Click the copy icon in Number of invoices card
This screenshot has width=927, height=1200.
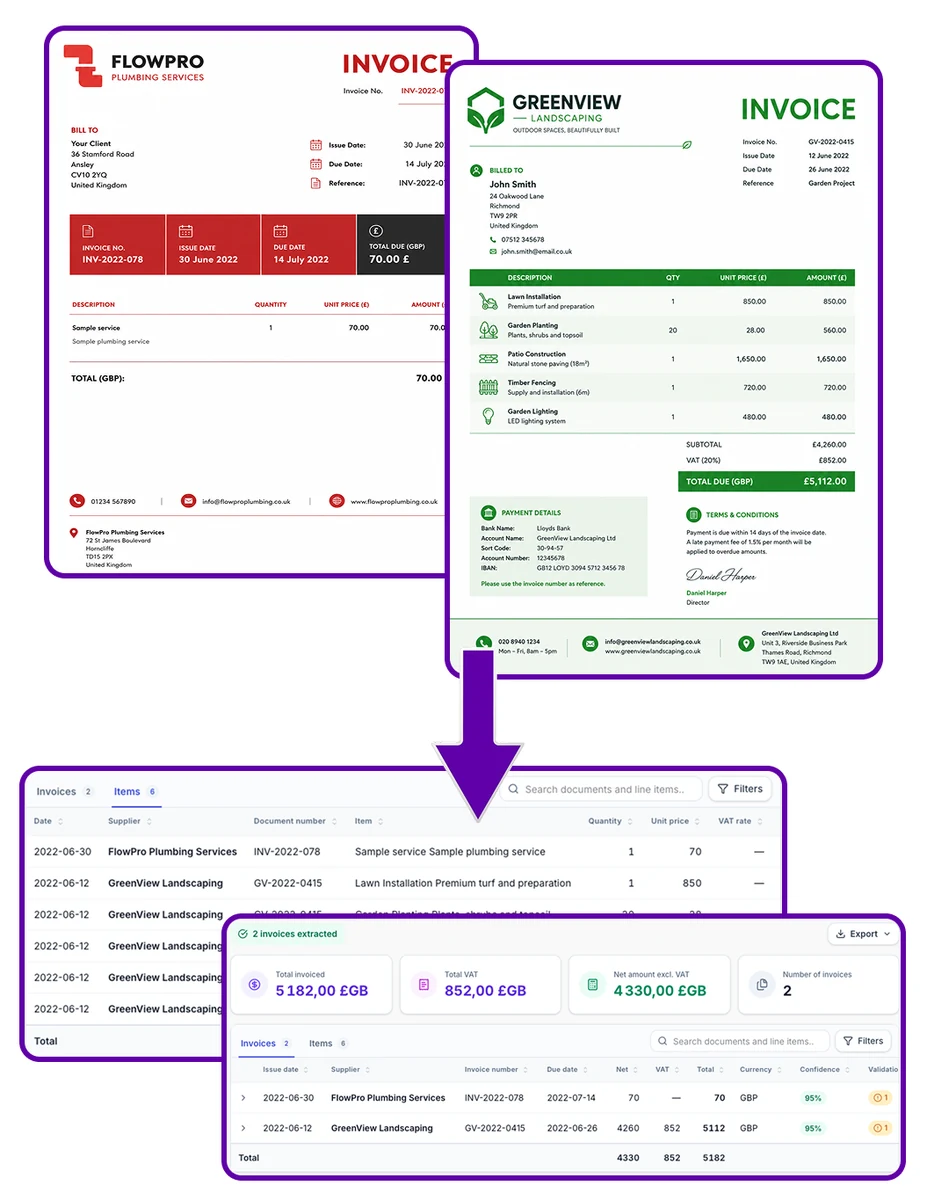[762, 985]
